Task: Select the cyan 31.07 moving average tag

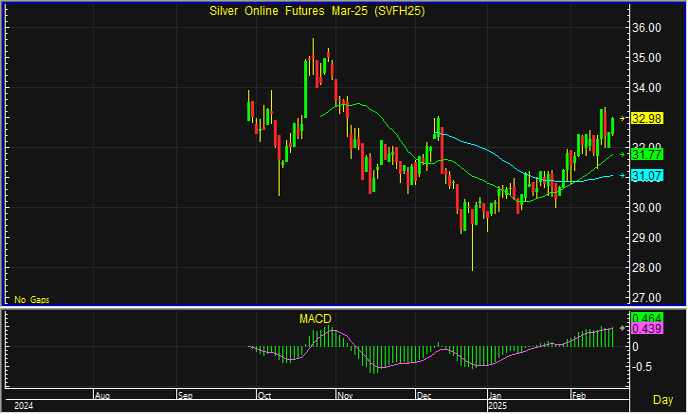Action: click(648, 176)
